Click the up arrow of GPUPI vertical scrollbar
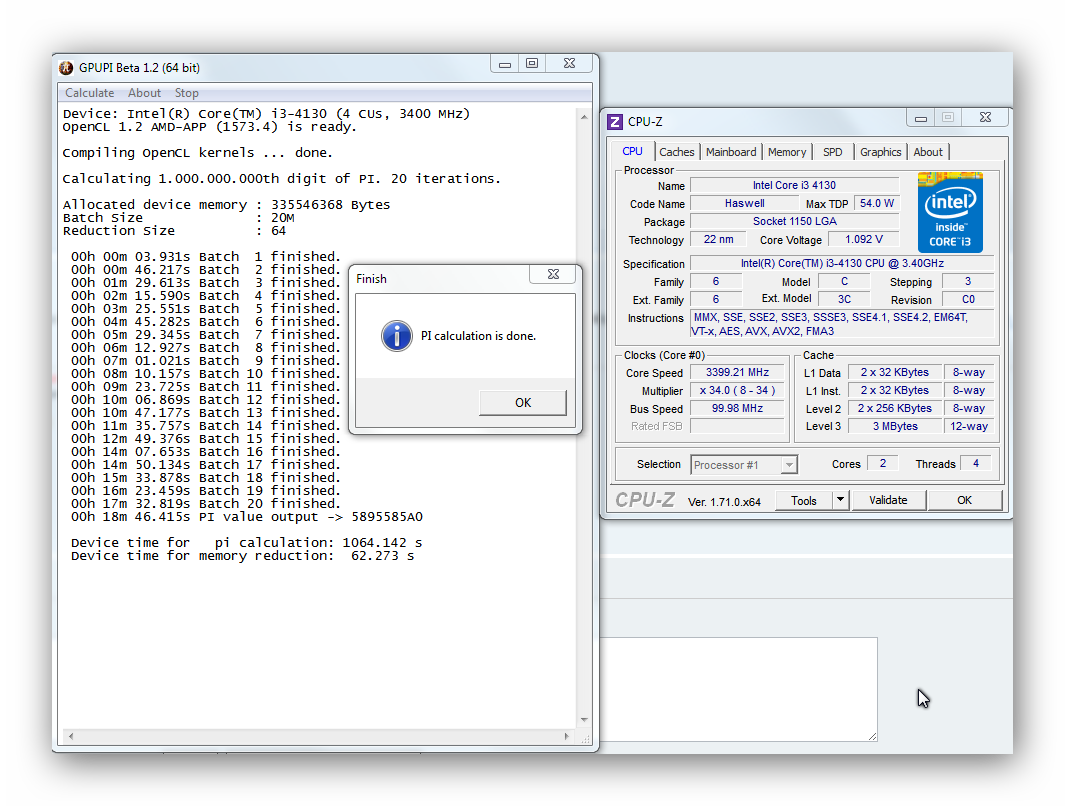 (585, 116)
